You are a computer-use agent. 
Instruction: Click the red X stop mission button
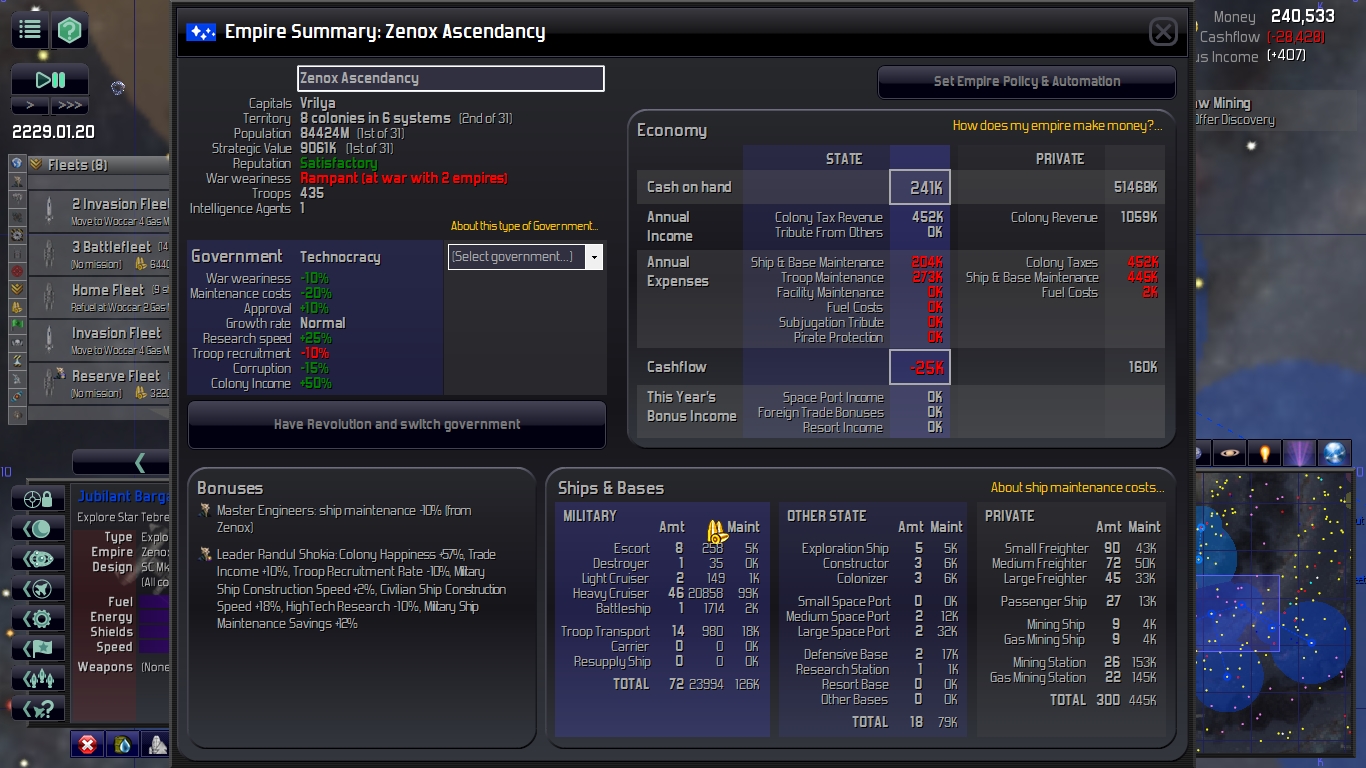[88, 744]
